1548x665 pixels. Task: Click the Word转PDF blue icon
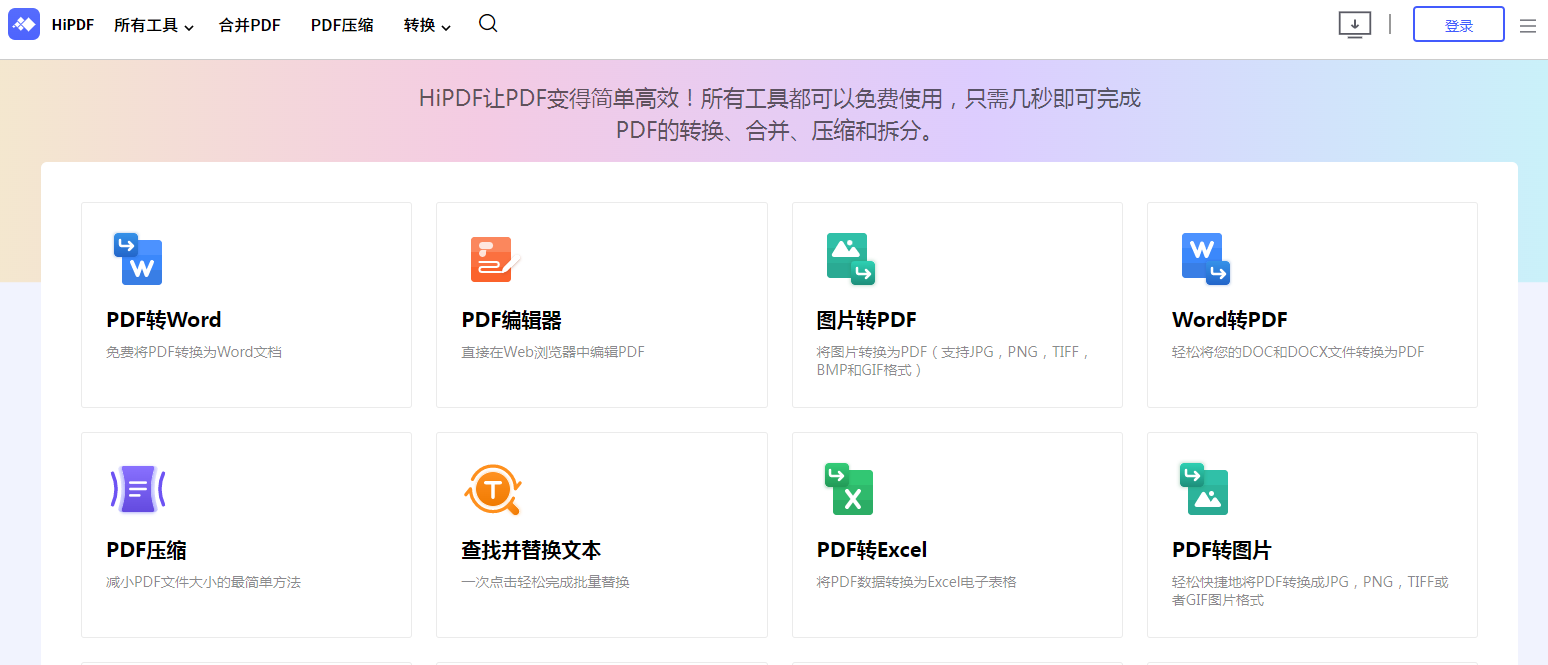(x=1204, y=259)
